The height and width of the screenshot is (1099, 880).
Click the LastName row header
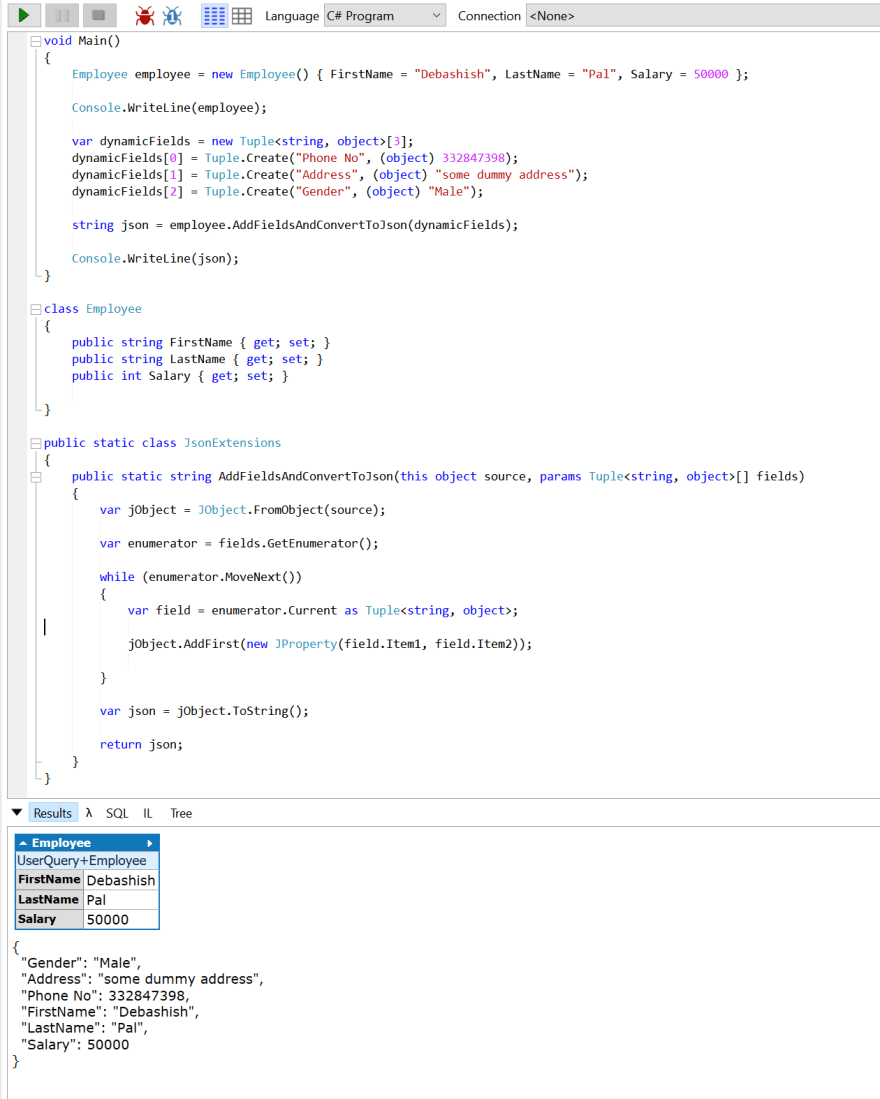(49, 899)
